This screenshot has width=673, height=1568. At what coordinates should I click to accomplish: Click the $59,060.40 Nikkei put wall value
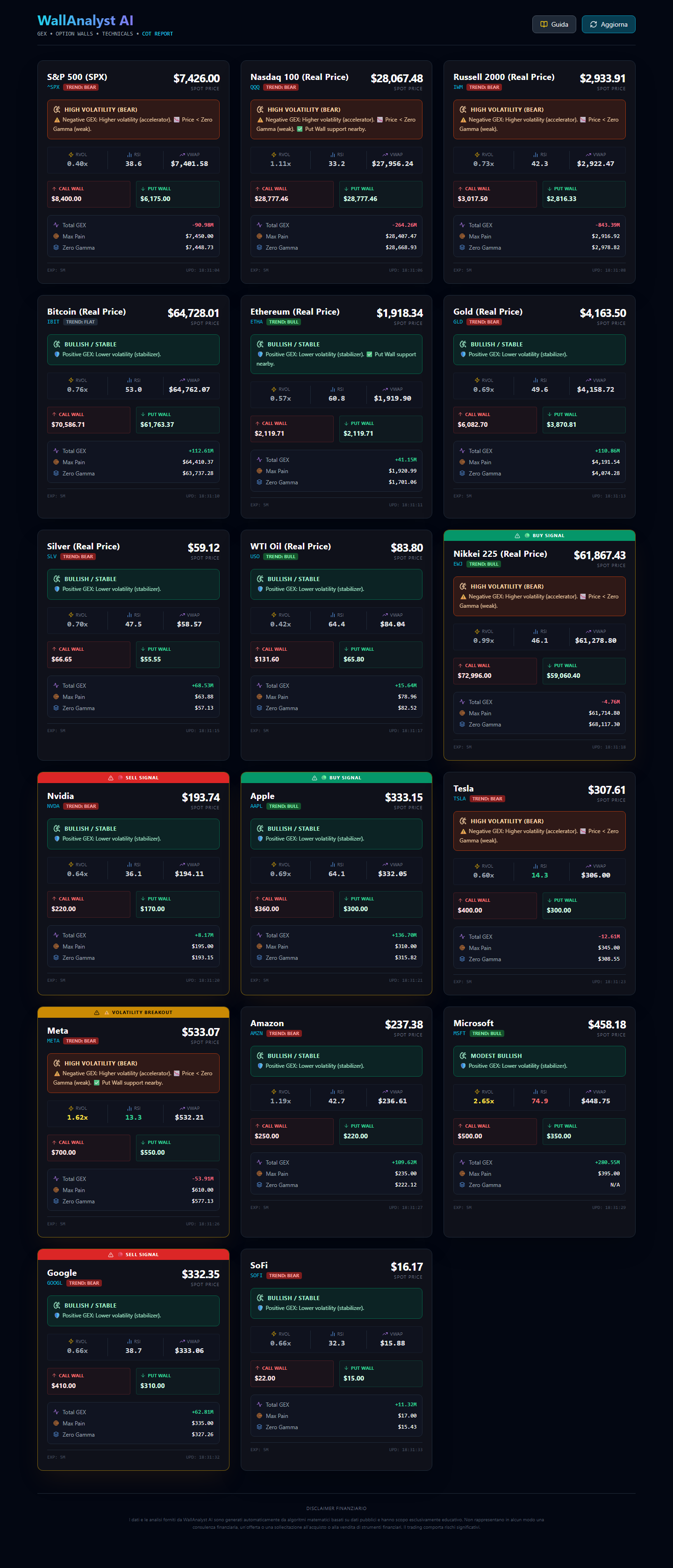point(564,676)
